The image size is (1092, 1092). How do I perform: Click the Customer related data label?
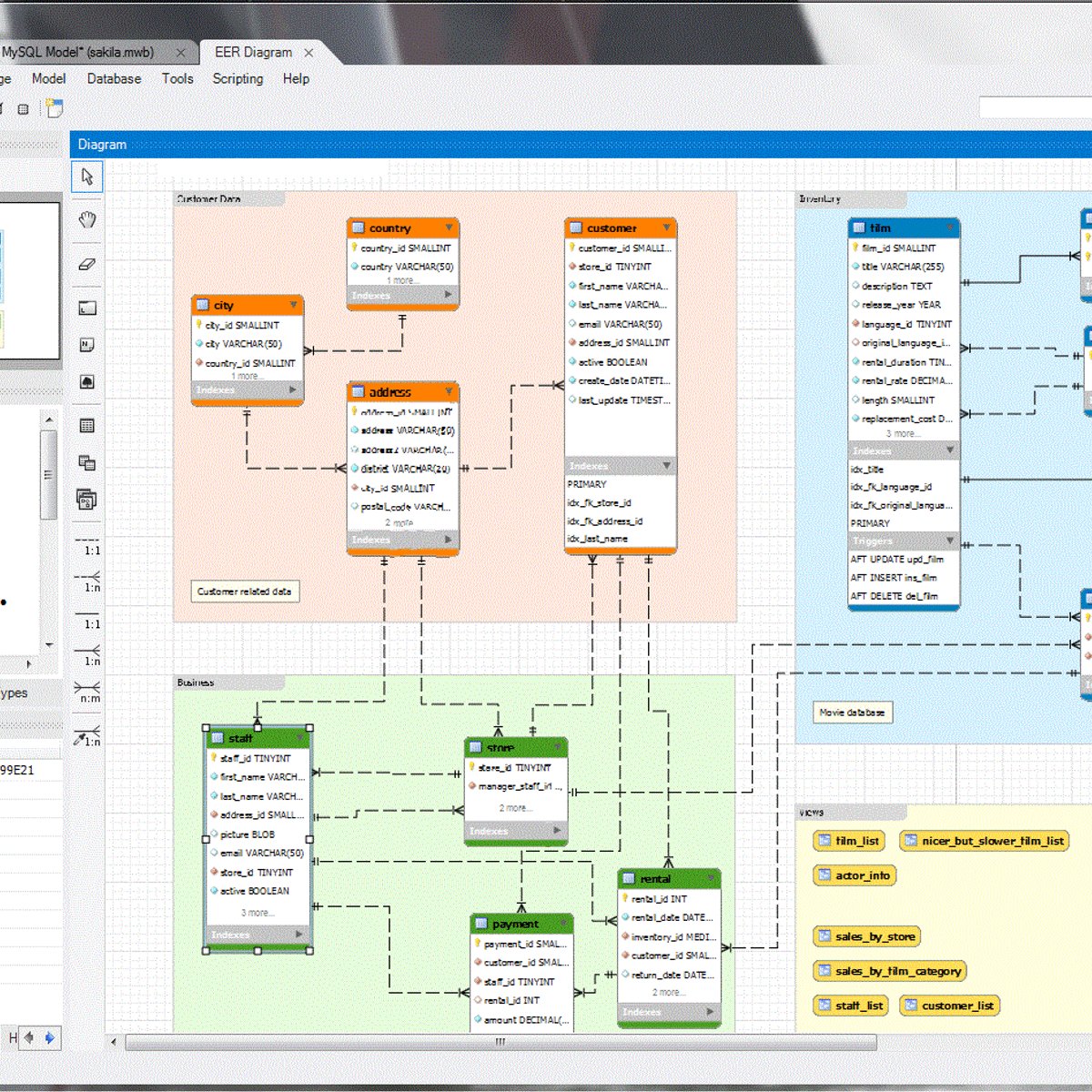point(244,591)
